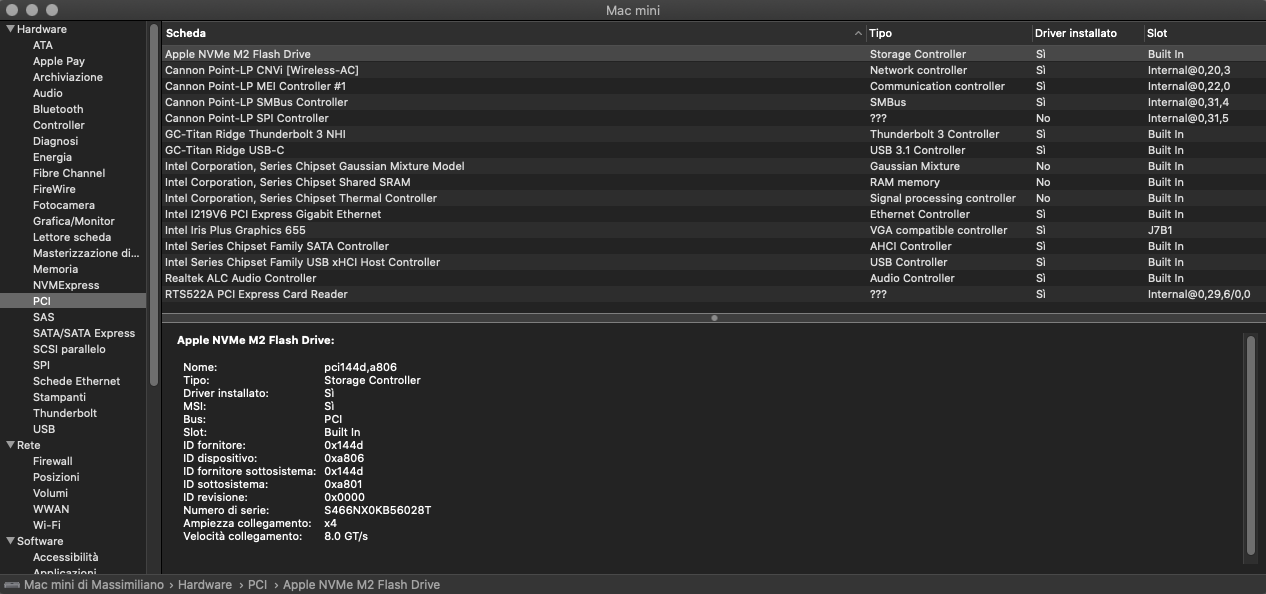
Task: Select Accessibilità under Software
Action: coord(66,557)
